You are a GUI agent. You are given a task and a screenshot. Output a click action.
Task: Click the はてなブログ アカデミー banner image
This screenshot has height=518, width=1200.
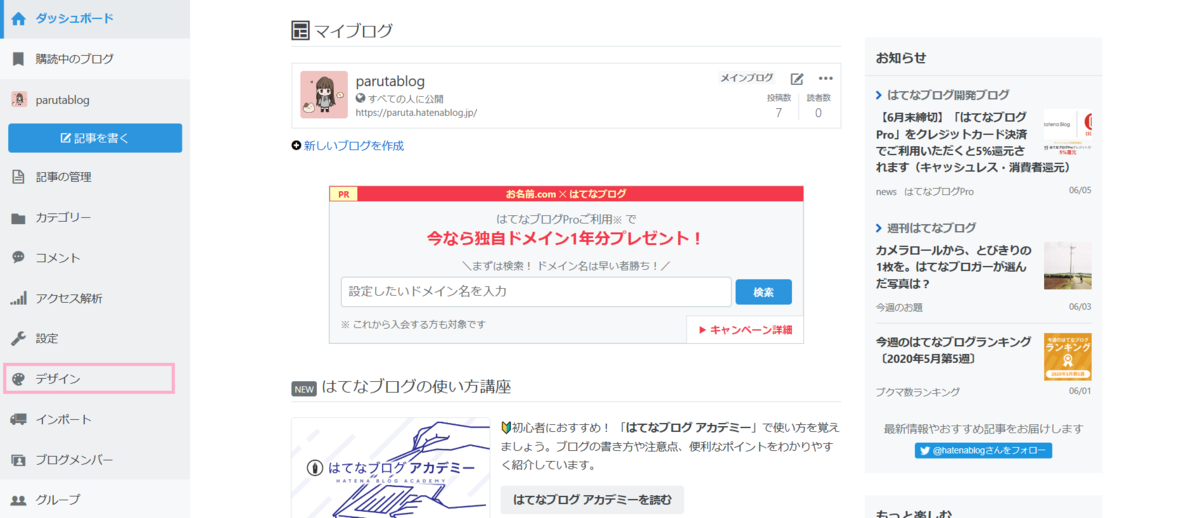(391, 467)
